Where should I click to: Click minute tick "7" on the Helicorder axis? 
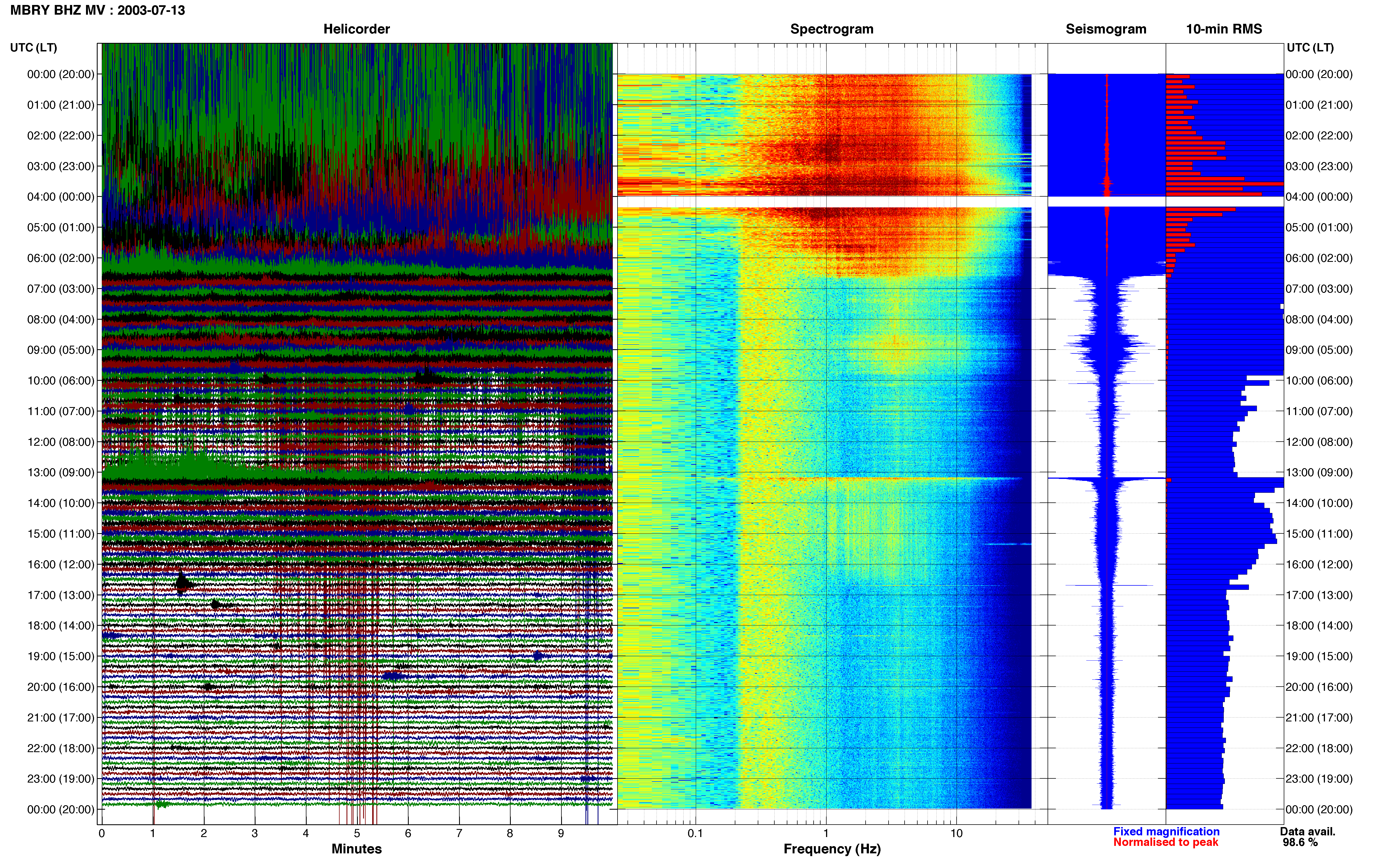[x=459, y=833]
